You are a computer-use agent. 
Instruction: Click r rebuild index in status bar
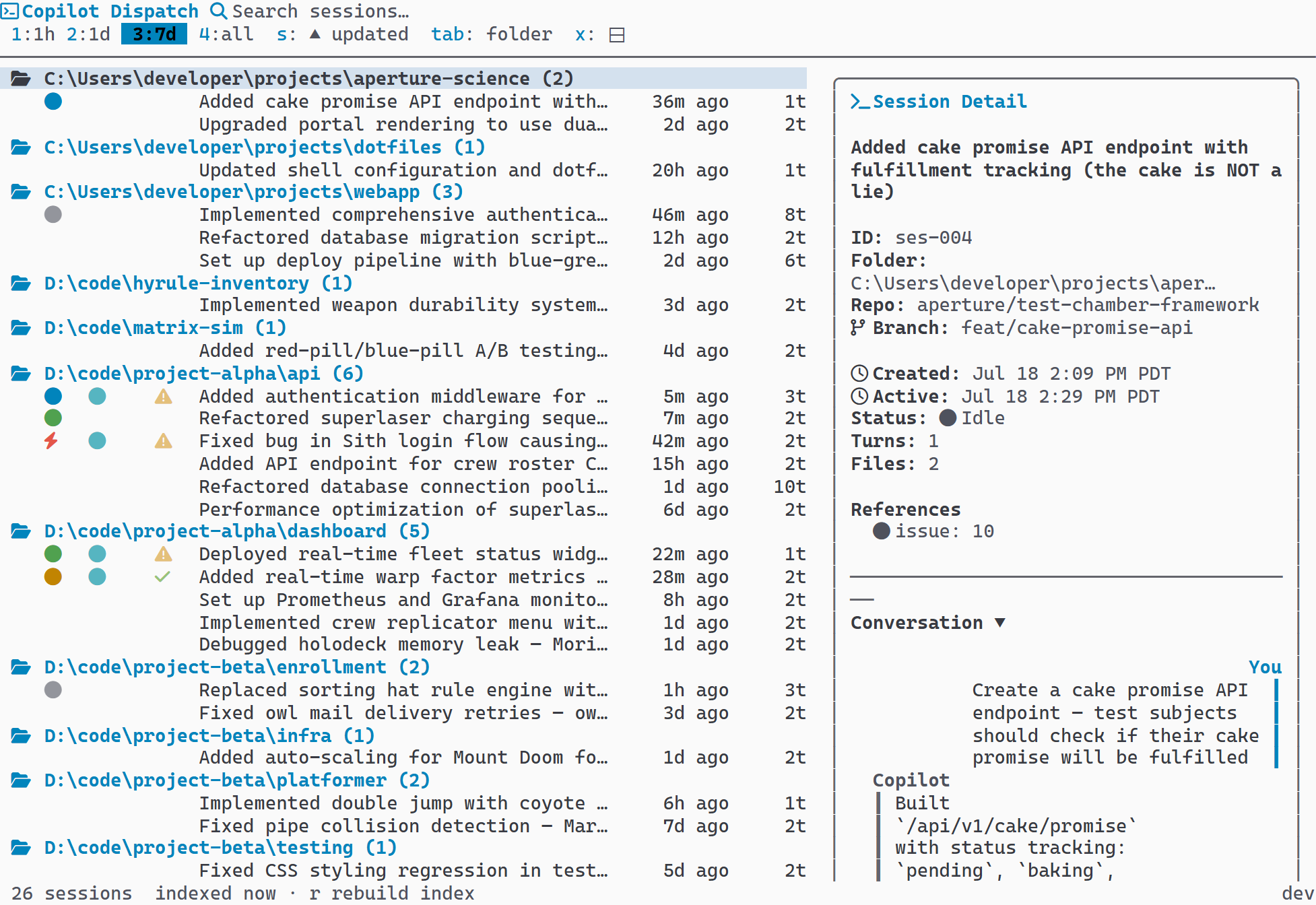click(392, 894)
